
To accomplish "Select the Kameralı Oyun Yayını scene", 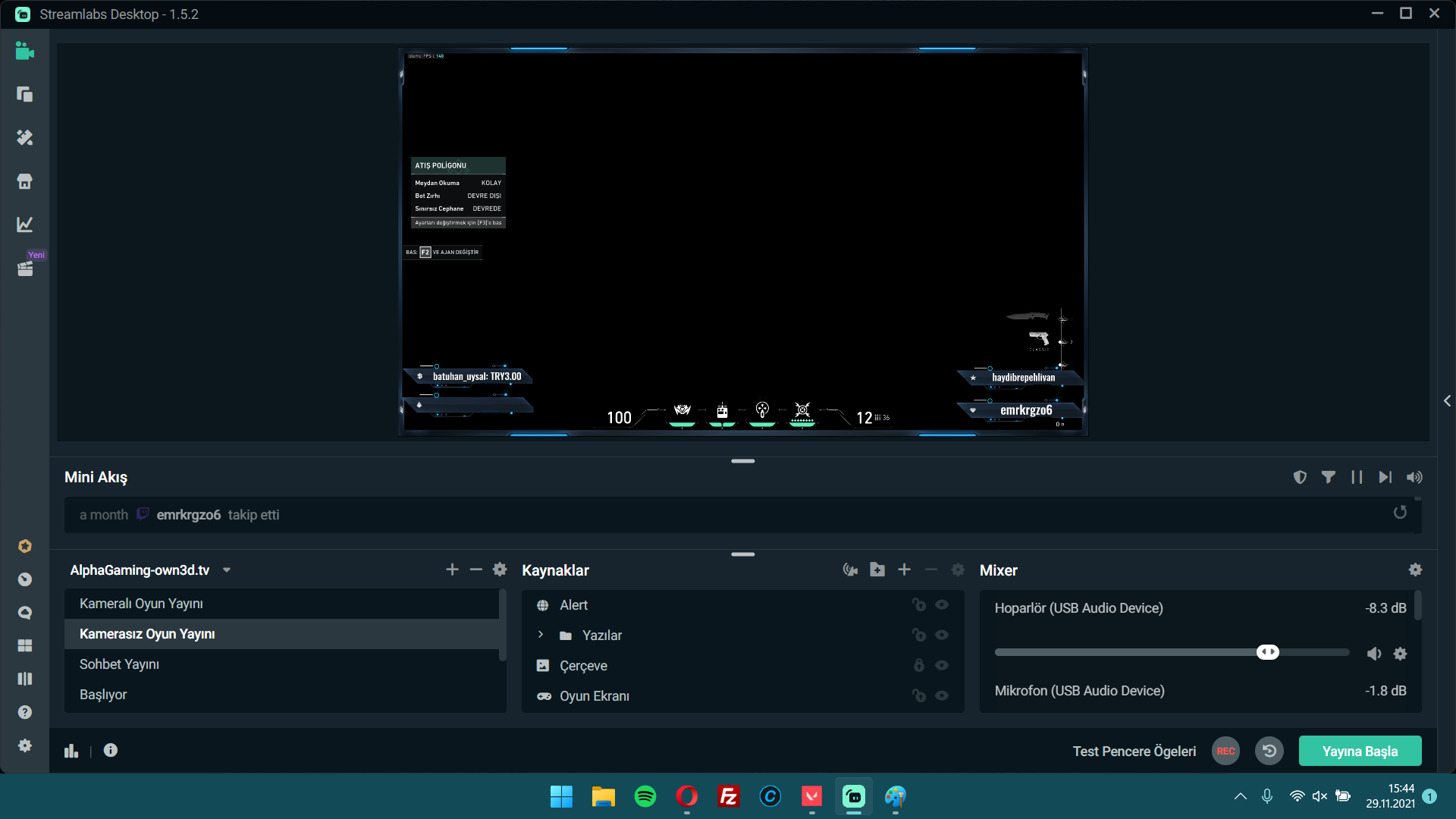I will 281,604.
